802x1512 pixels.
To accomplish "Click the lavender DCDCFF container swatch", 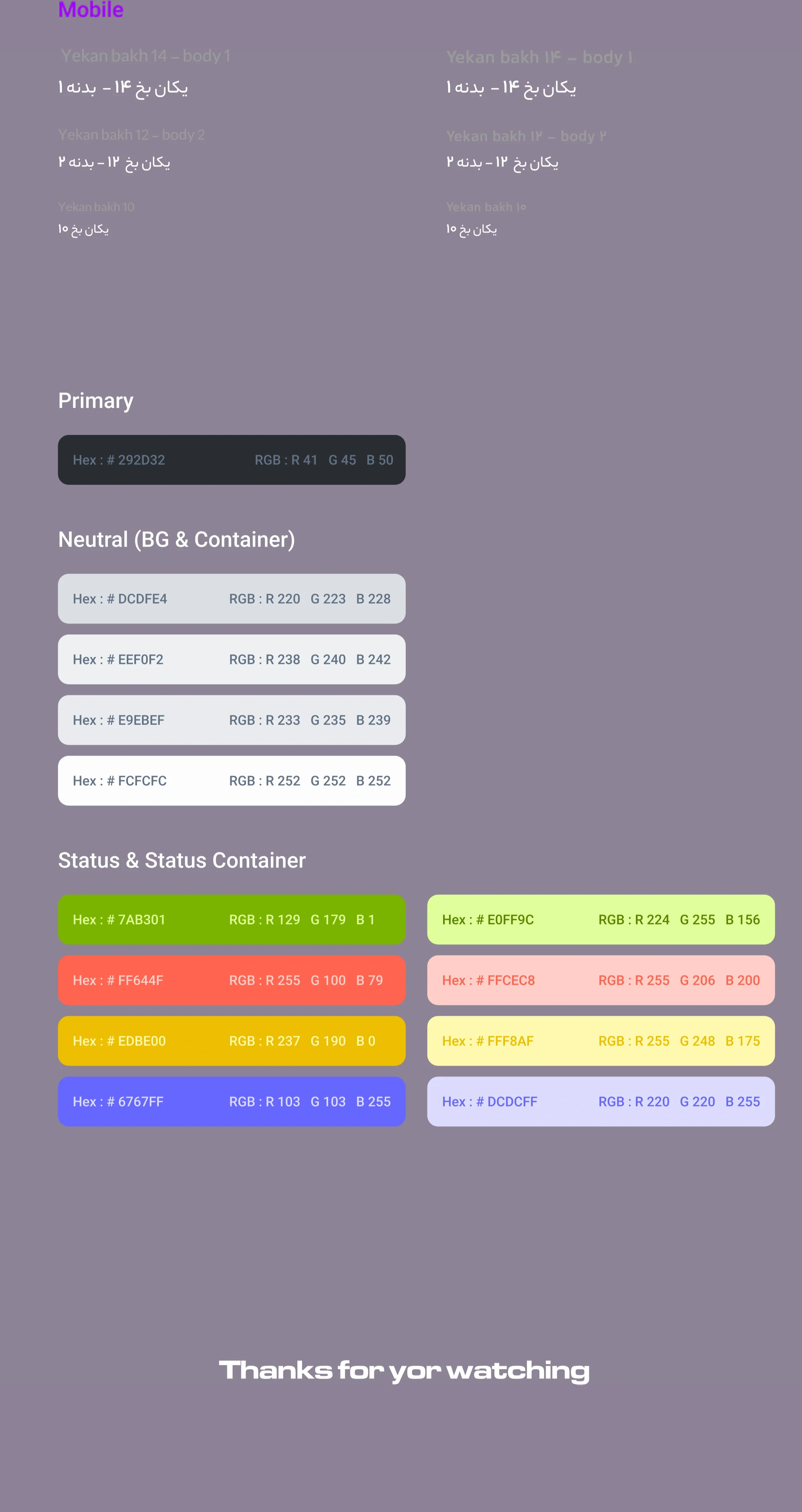I will 601,1102.
